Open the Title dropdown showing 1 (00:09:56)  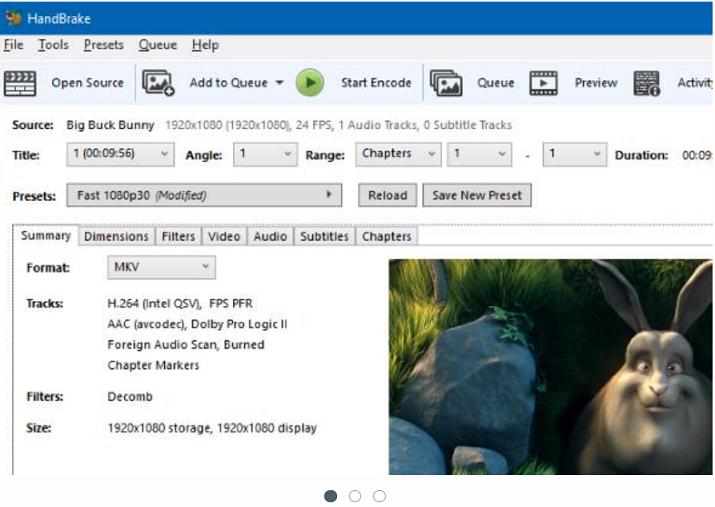coord(118,154)
